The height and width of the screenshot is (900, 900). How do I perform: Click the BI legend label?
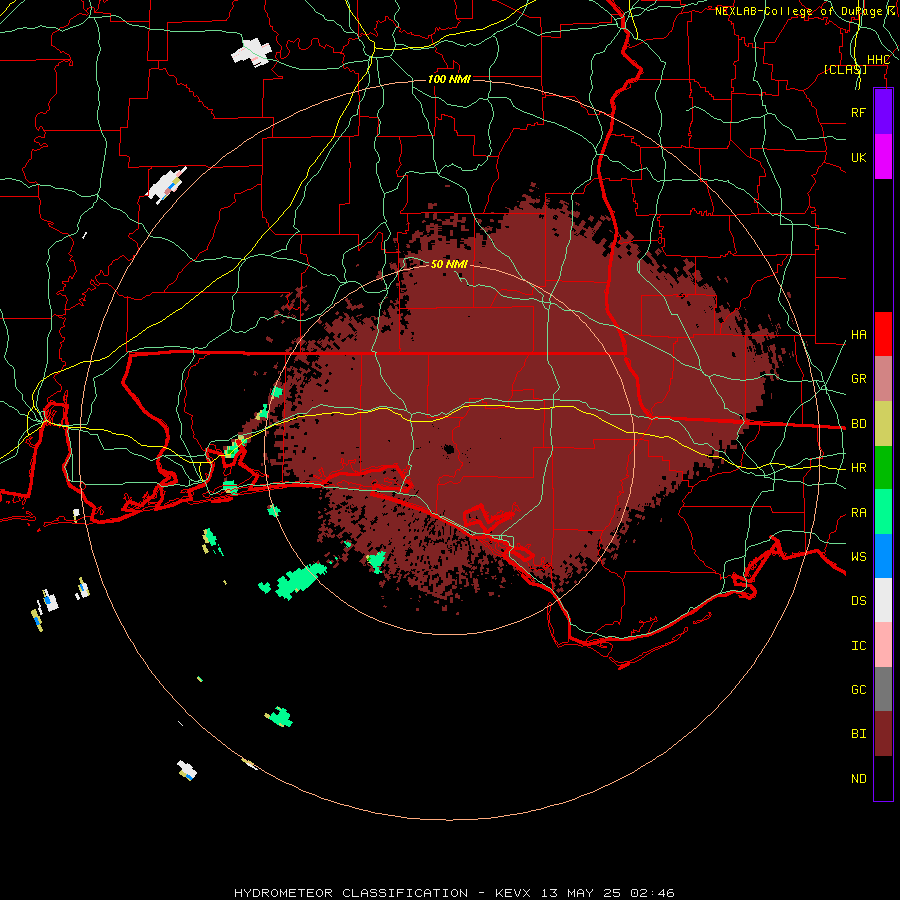pyautogui.click(x=858, y=734)
